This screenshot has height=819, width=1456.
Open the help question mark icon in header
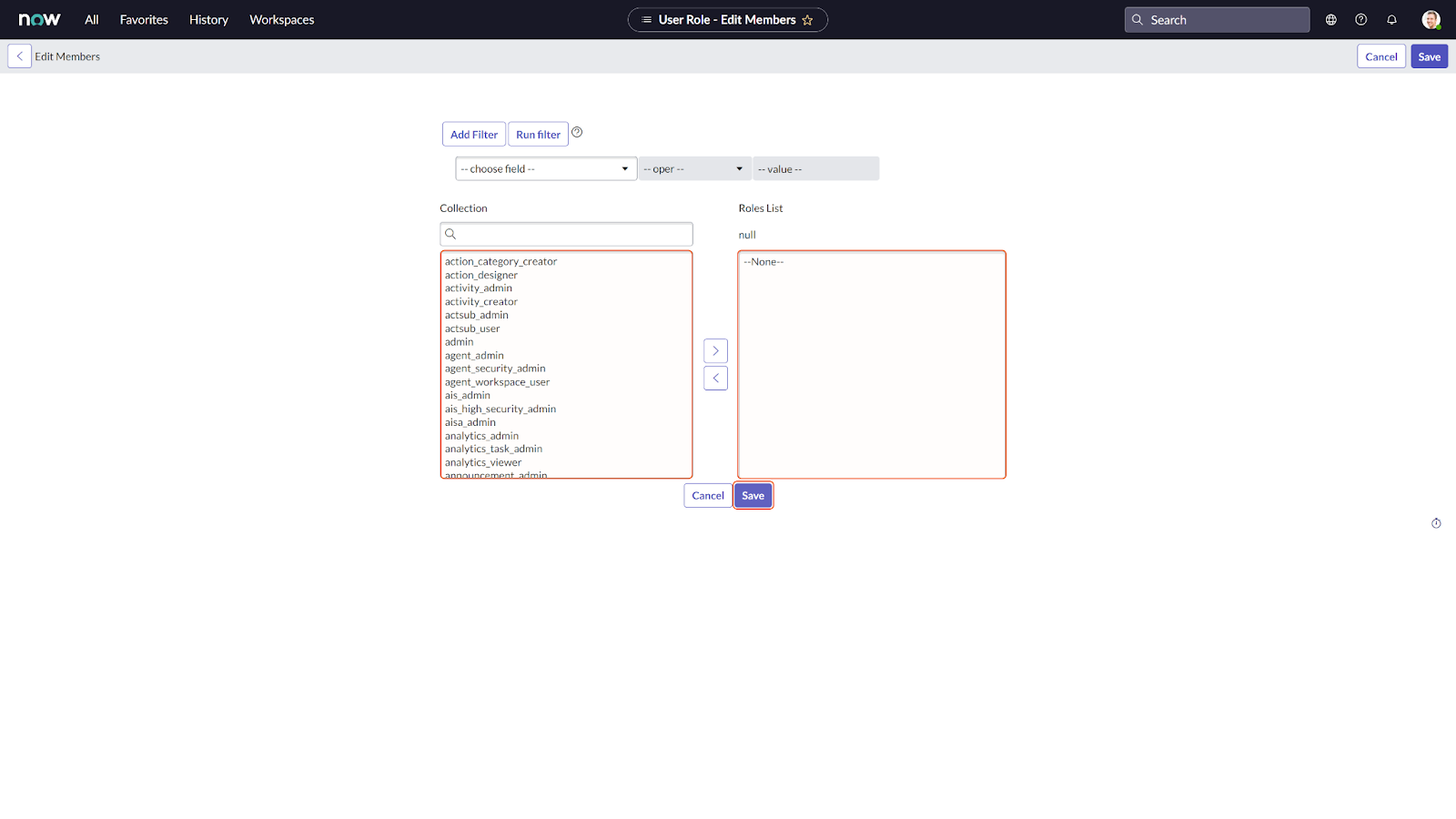click(x=1360, y=20)
